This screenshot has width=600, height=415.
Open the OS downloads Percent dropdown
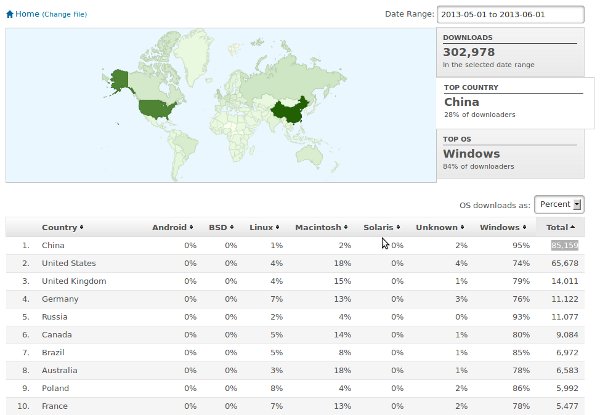558,204
